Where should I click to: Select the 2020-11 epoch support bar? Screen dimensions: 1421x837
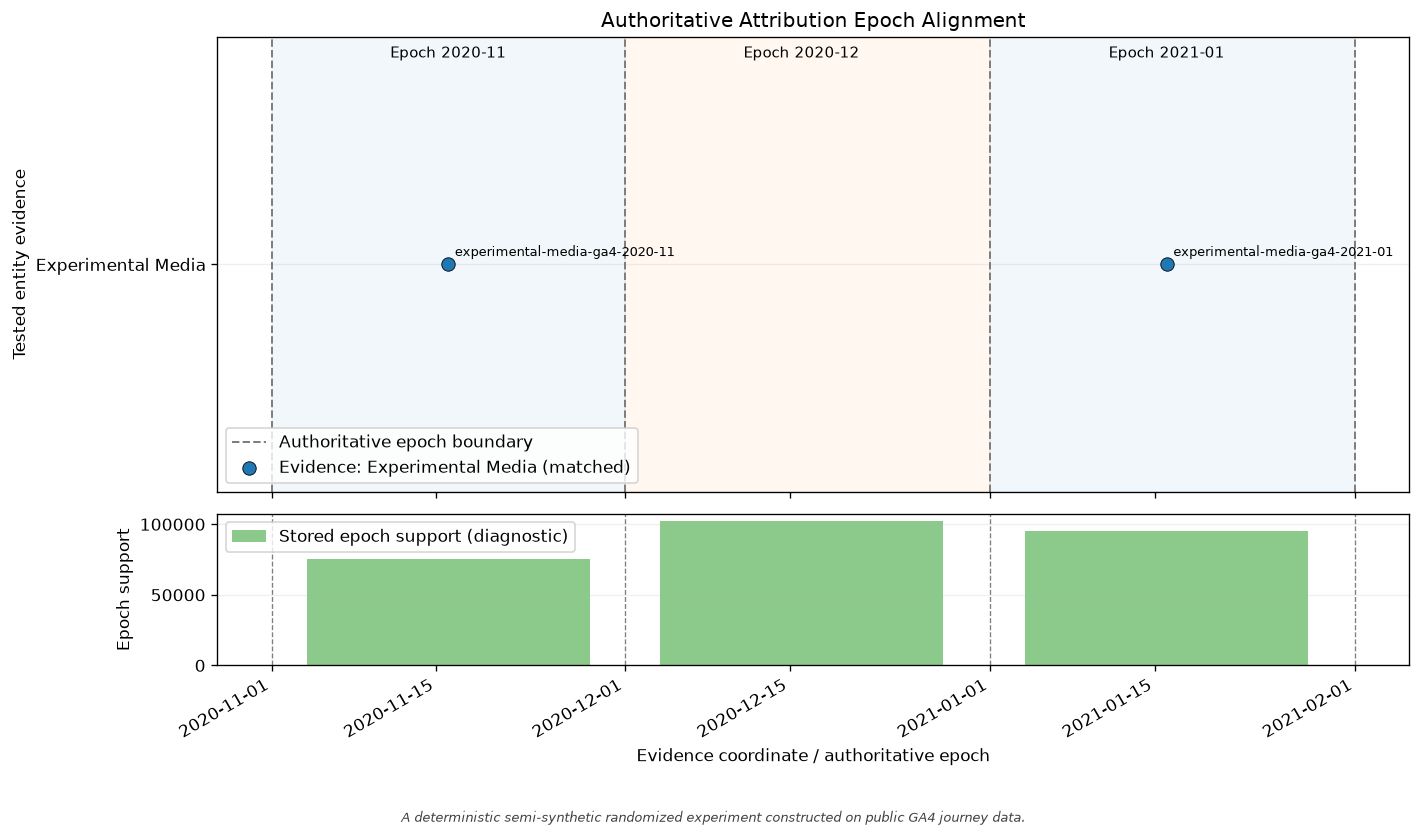click(x=448, y=612)
